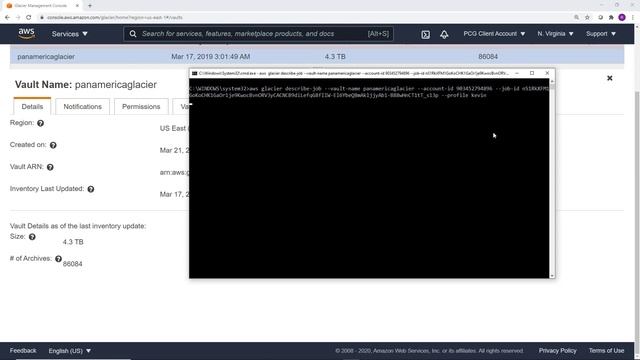Click the browser address bar URL
Screen dimensions: 640x360
click(x=114, y=18)
